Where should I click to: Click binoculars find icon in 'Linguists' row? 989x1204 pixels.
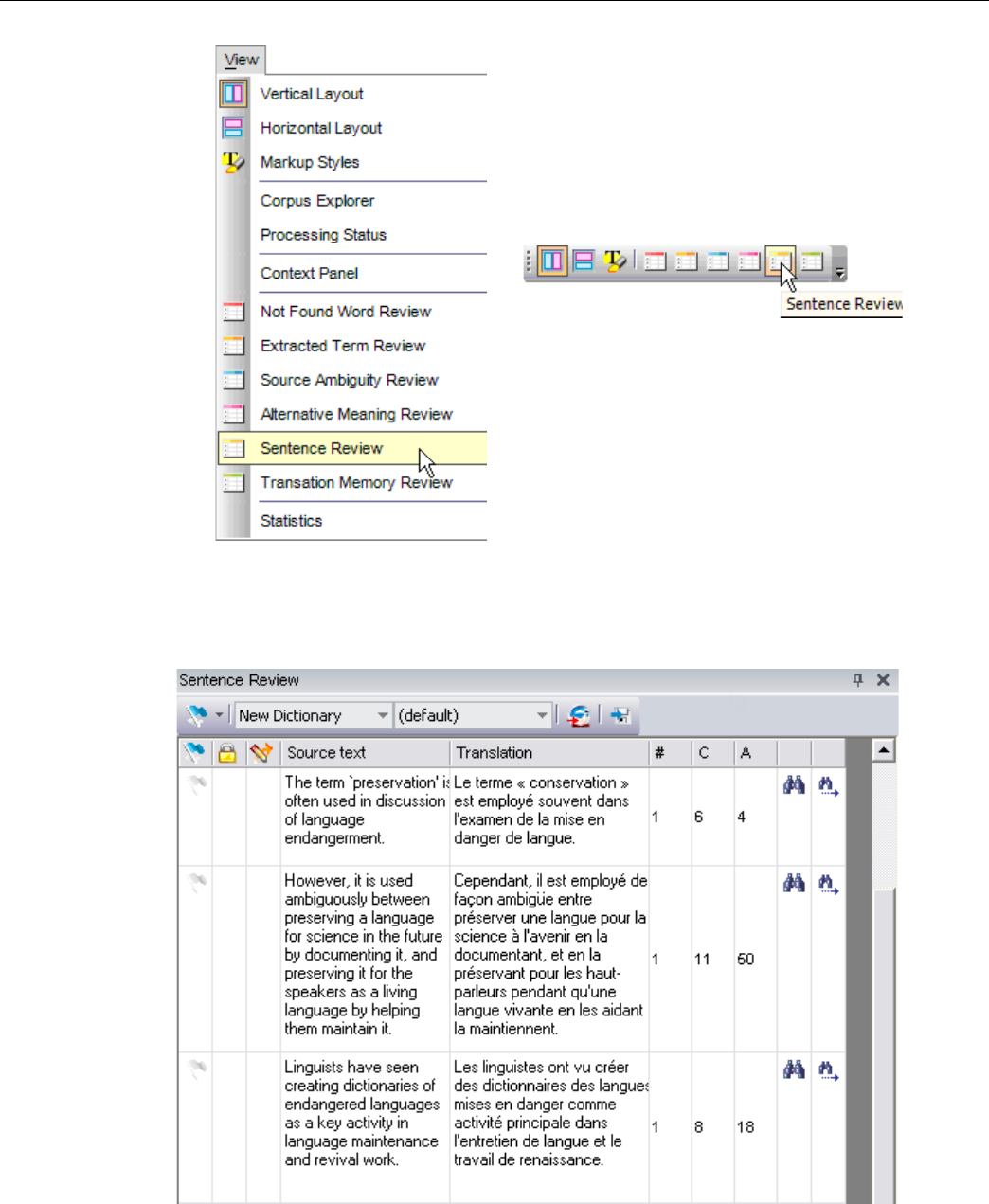click(794, 1070)
